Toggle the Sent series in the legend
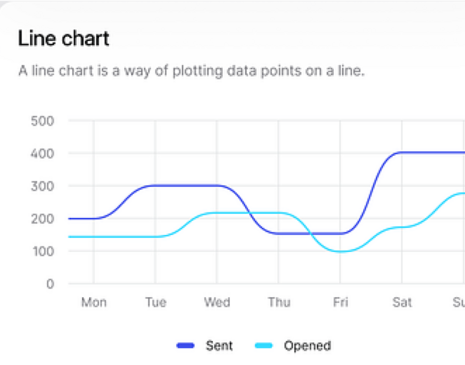Viewport: 465px width, 365px height. click(x=204, y=346)
